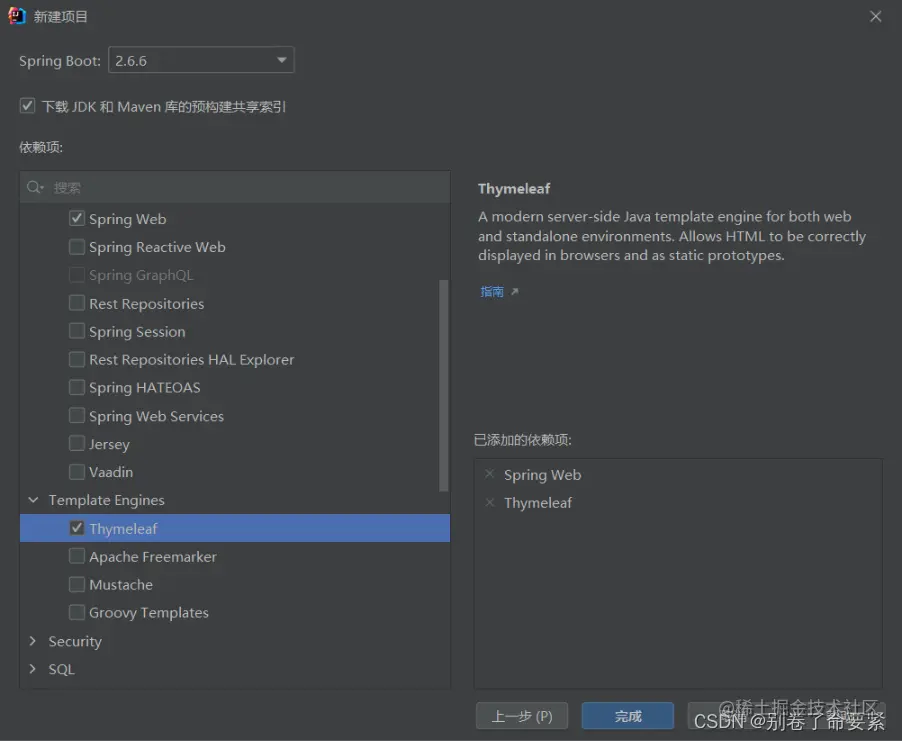Screen dimensions: 902x741
Task: Select the Thymeleaf label in the added list
Action: click(x=538, y=503)
